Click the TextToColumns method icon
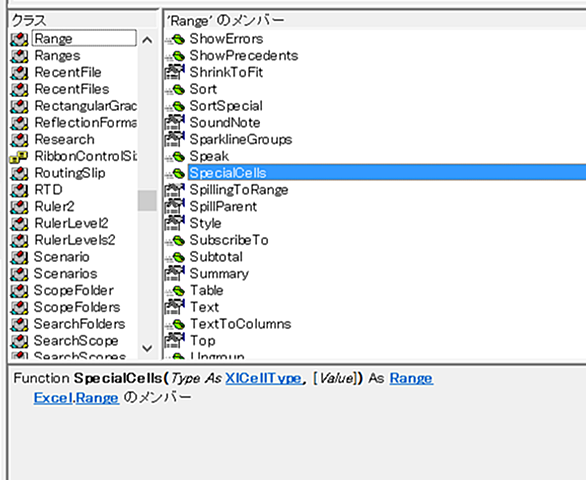 (x=175, y=324)
